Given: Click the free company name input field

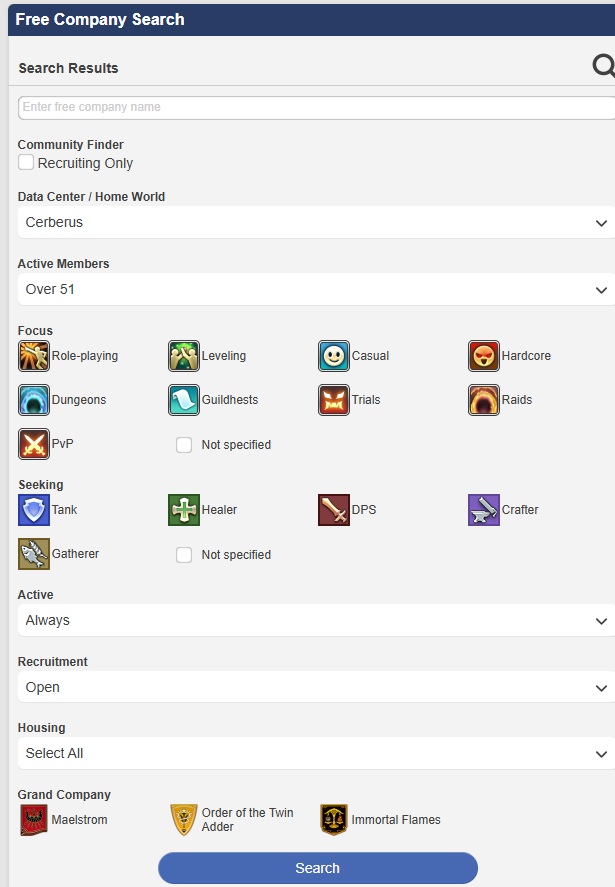Looking at the screenshot, I should pyautogui.click(x=316, y=107).
